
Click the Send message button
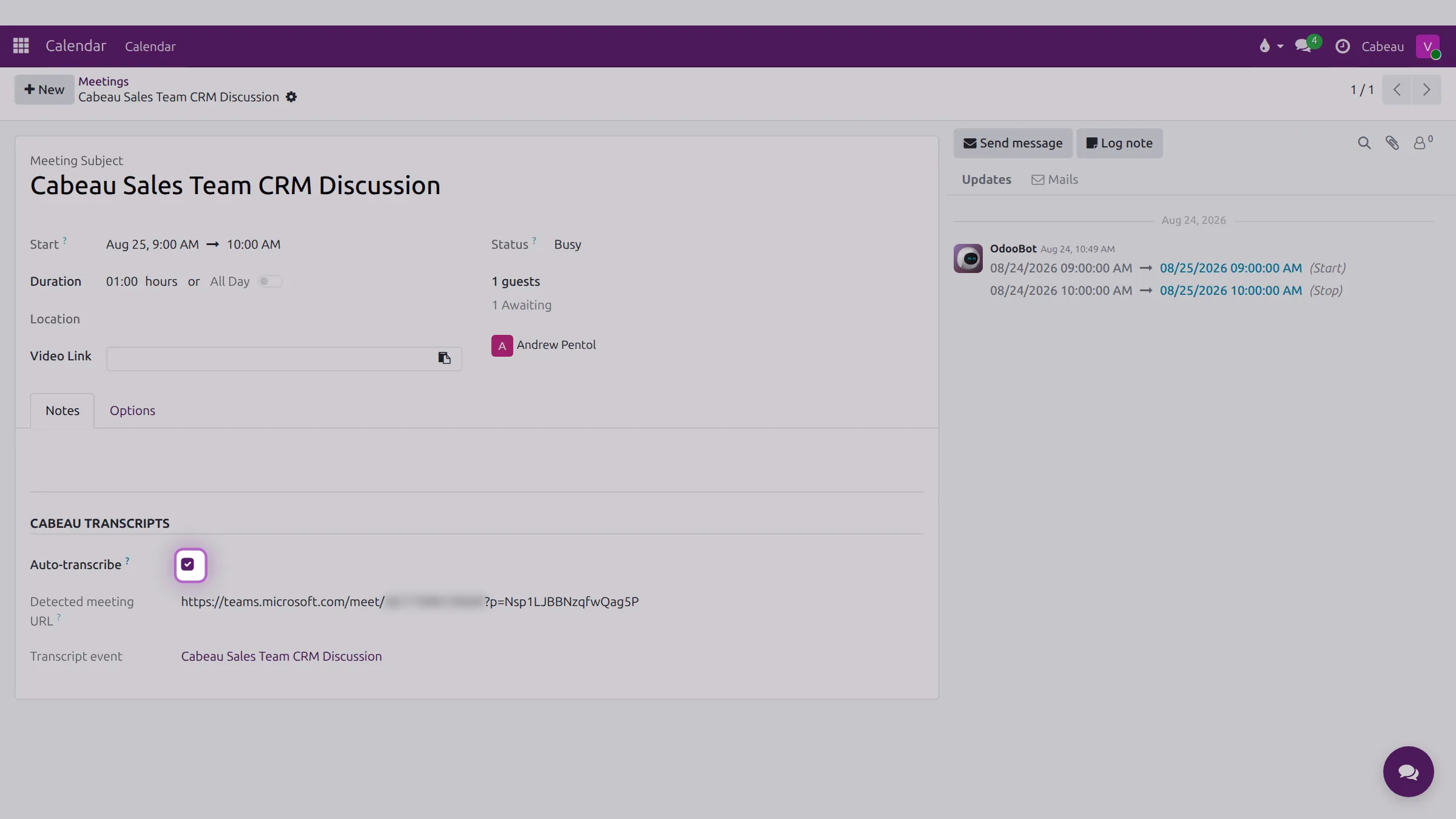(1013, 143)
